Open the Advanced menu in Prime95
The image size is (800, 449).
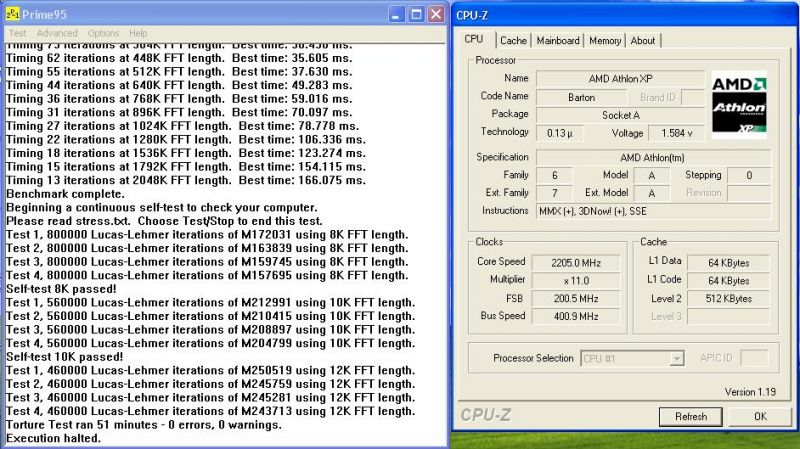point(57,33)
